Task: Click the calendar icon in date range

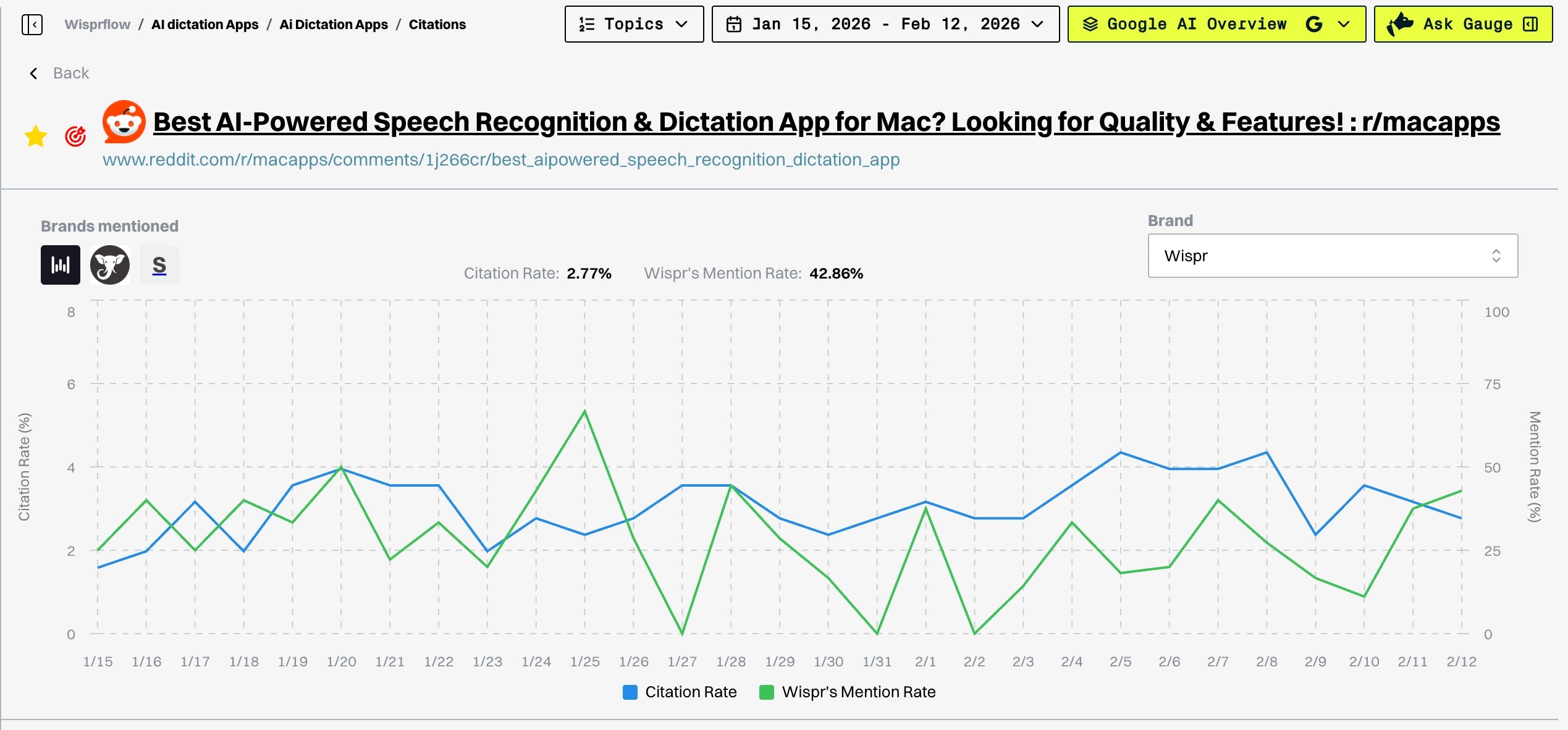Action: tap(733, 25)
